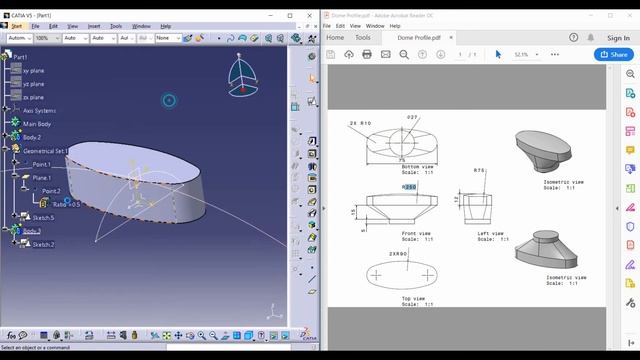Collapse Acrobat right tools pane arrow
Viewport: 640px width, 360px height.
pyautogui.click(x=618, y=208)
